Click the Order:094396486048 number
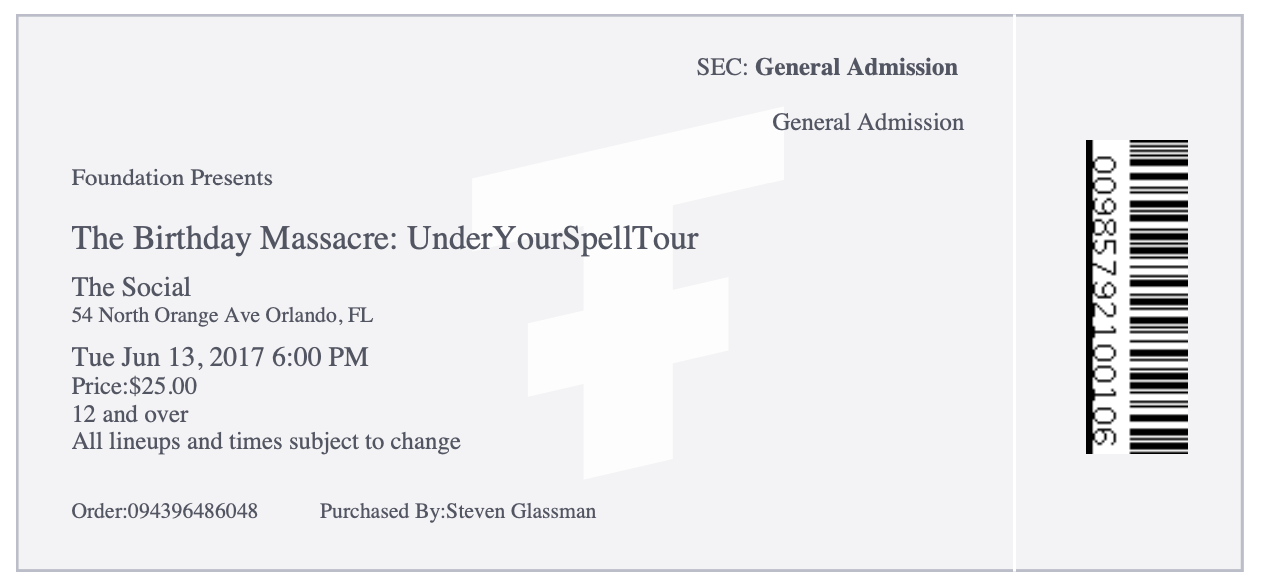Viewport: 1266px width, 588px height. pos(165,512)
